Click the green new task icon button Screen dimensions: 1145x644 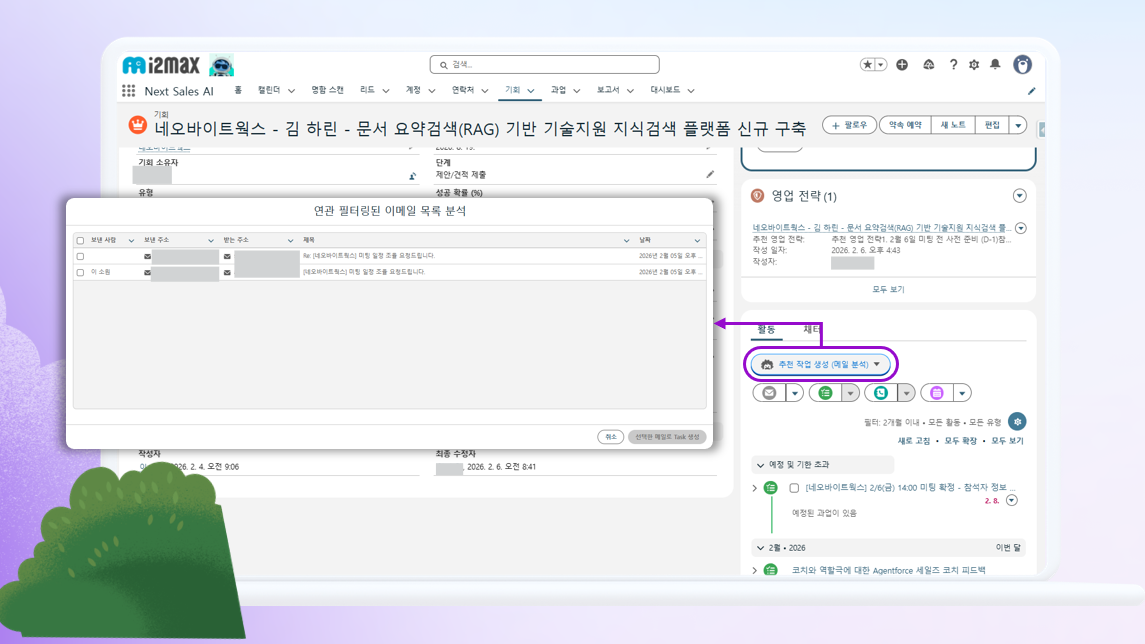[825, 393]
